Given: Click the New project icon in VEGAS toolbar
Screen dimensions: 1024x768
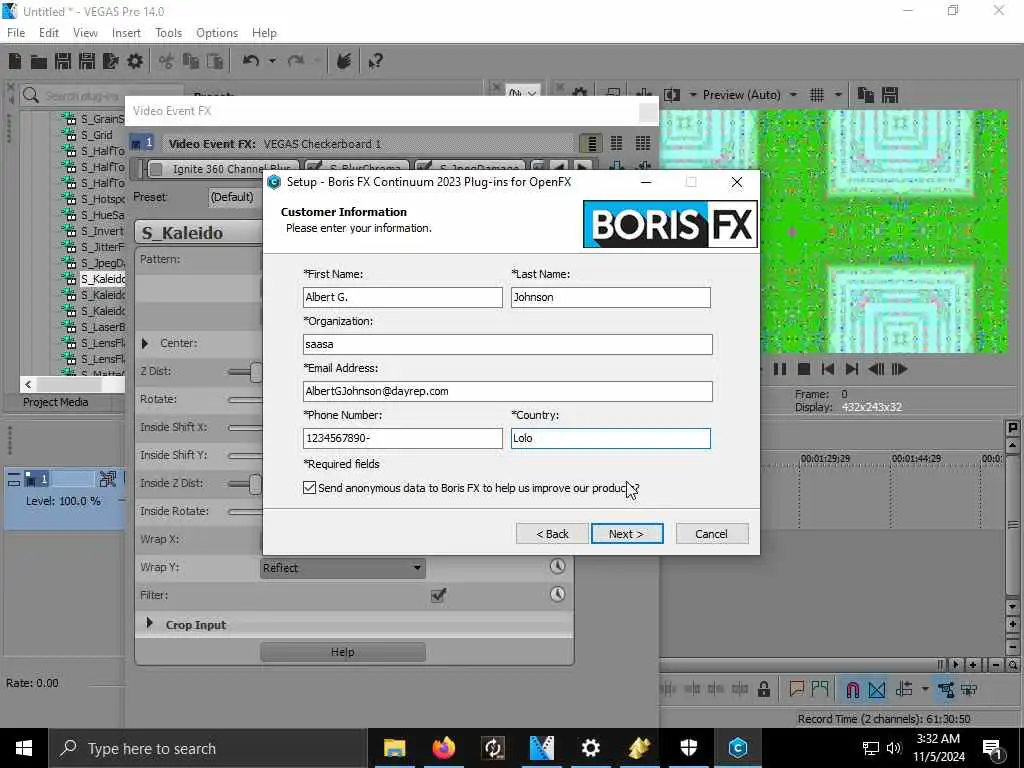Looking at the screenshot, I should tap(14, 61).
